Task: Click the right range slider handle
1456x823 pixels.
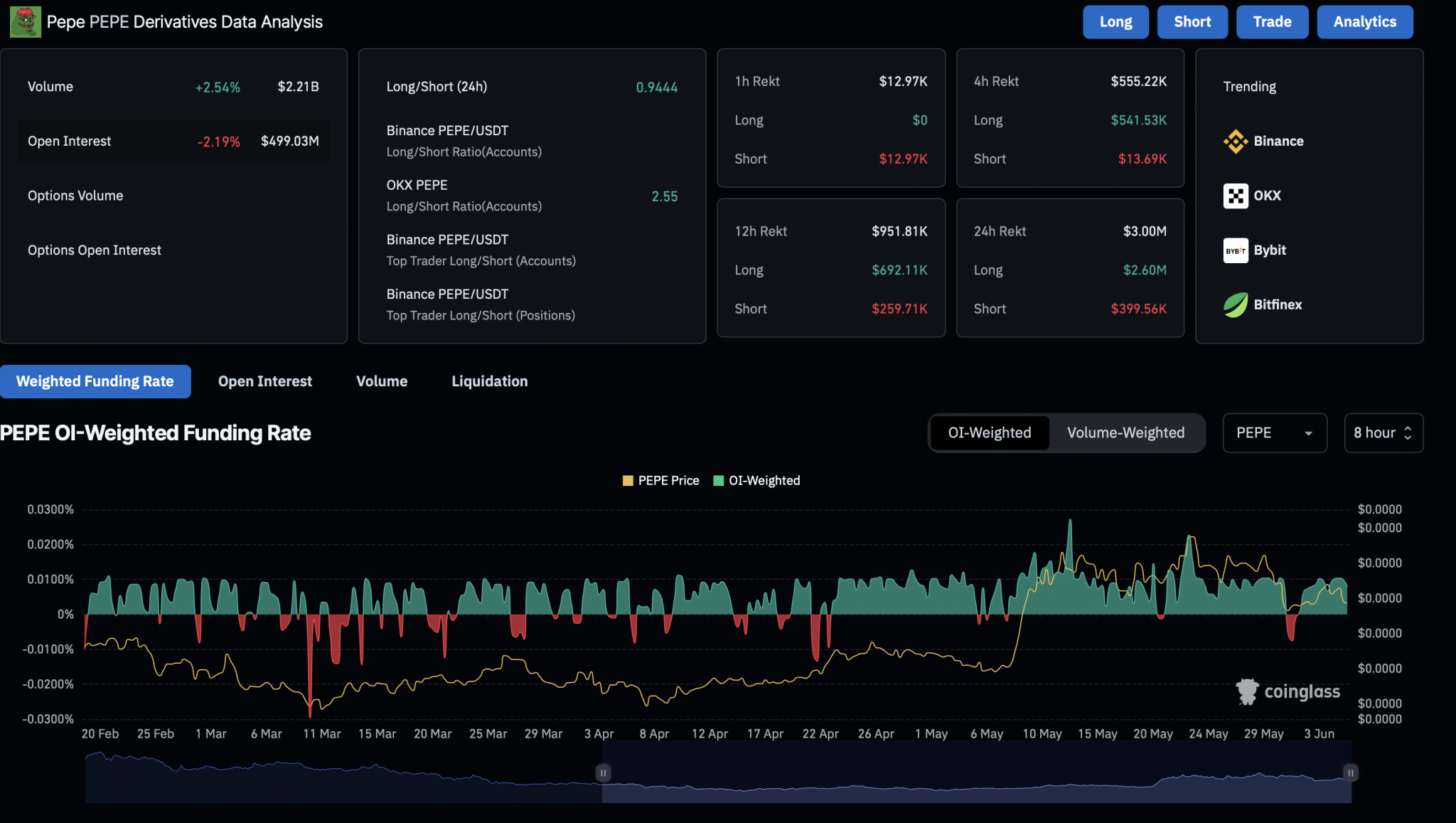Action: (x=1350, y=772)
